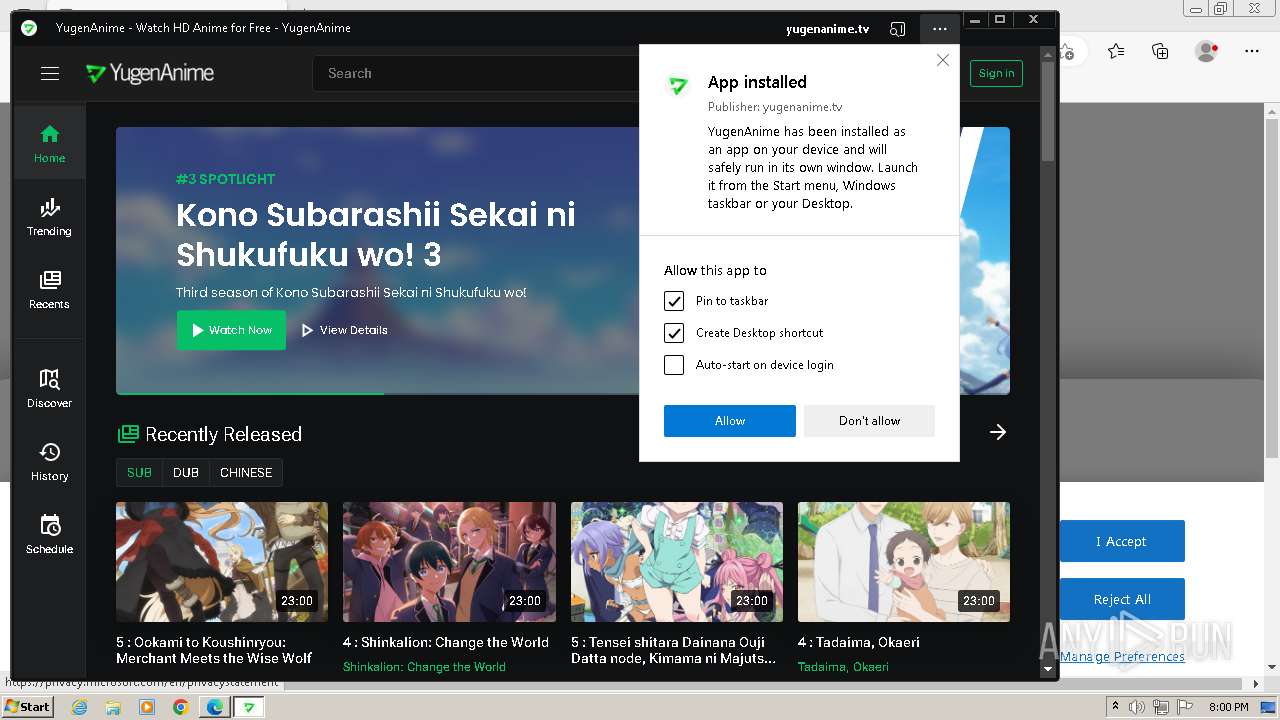Image resolution: width=1280 pixels, height=720 pixels.
Task: Open Edge profile avatar in background window
Action: tap(1207, 51)
